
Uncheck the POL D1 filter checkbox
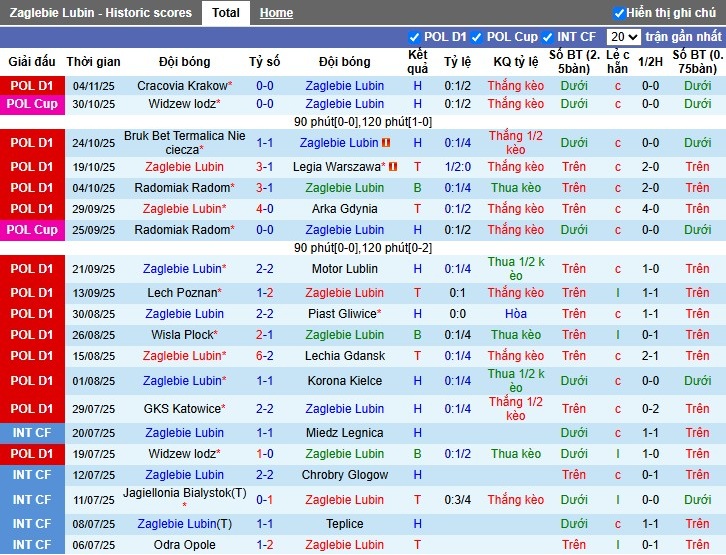[414, 37]
